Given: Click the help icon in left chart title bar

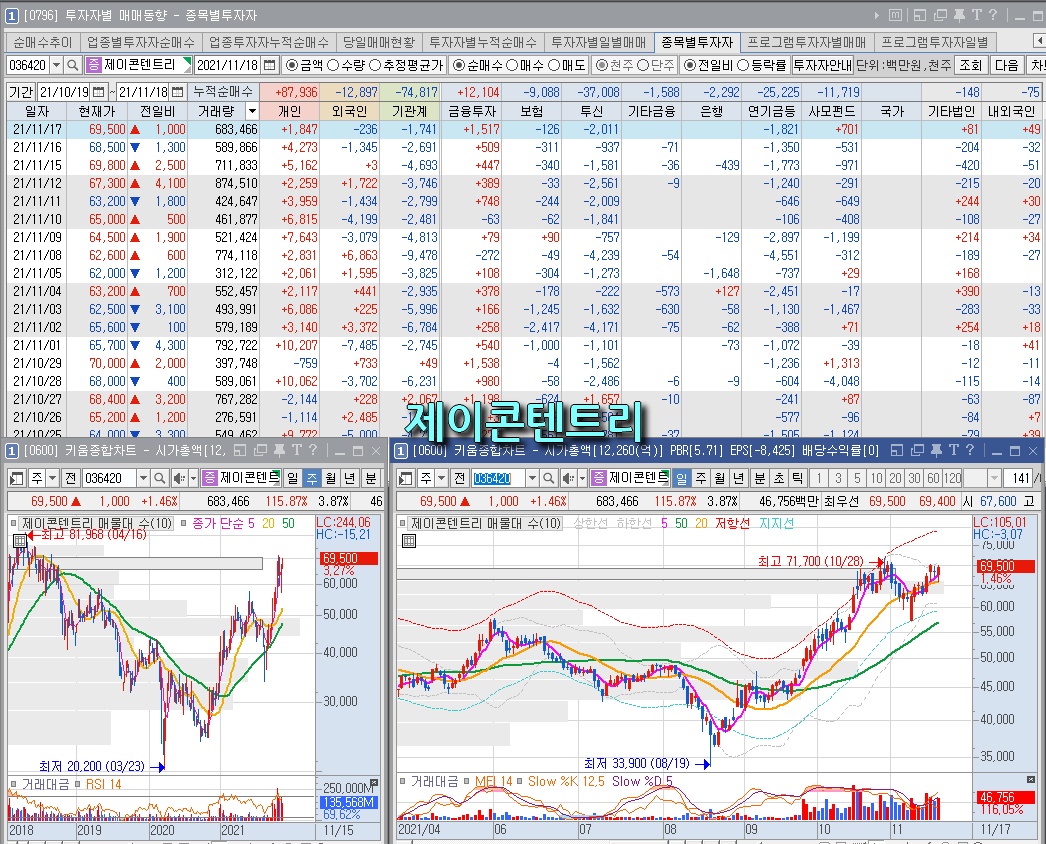Looking at the screenshot, I should tap(312, 450).
